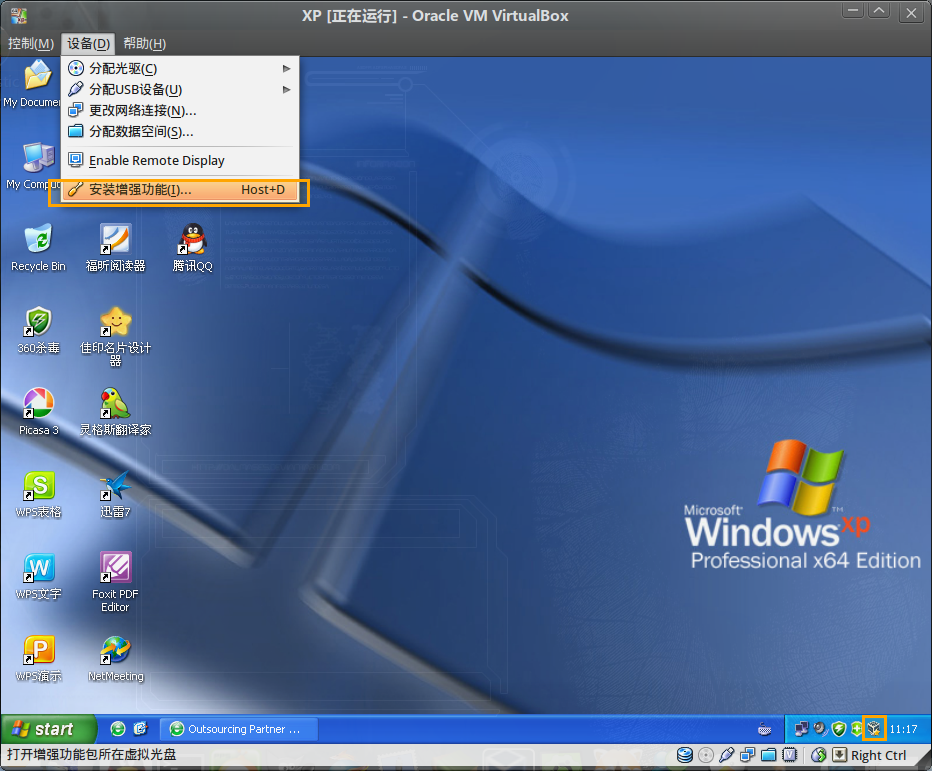Click the virtualization V chip indicator
This screenshot has height=771, width=932.
789,755
